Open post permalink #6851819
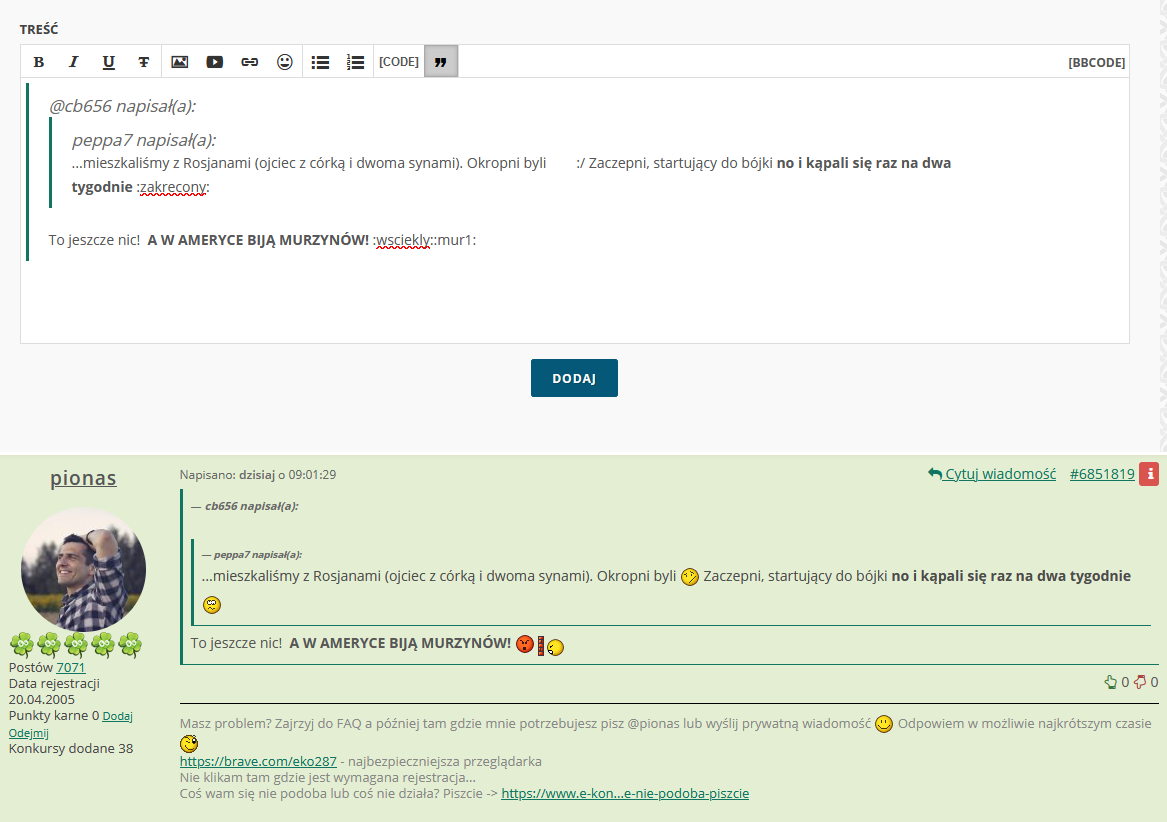1167x822 pixels. 1101,474
